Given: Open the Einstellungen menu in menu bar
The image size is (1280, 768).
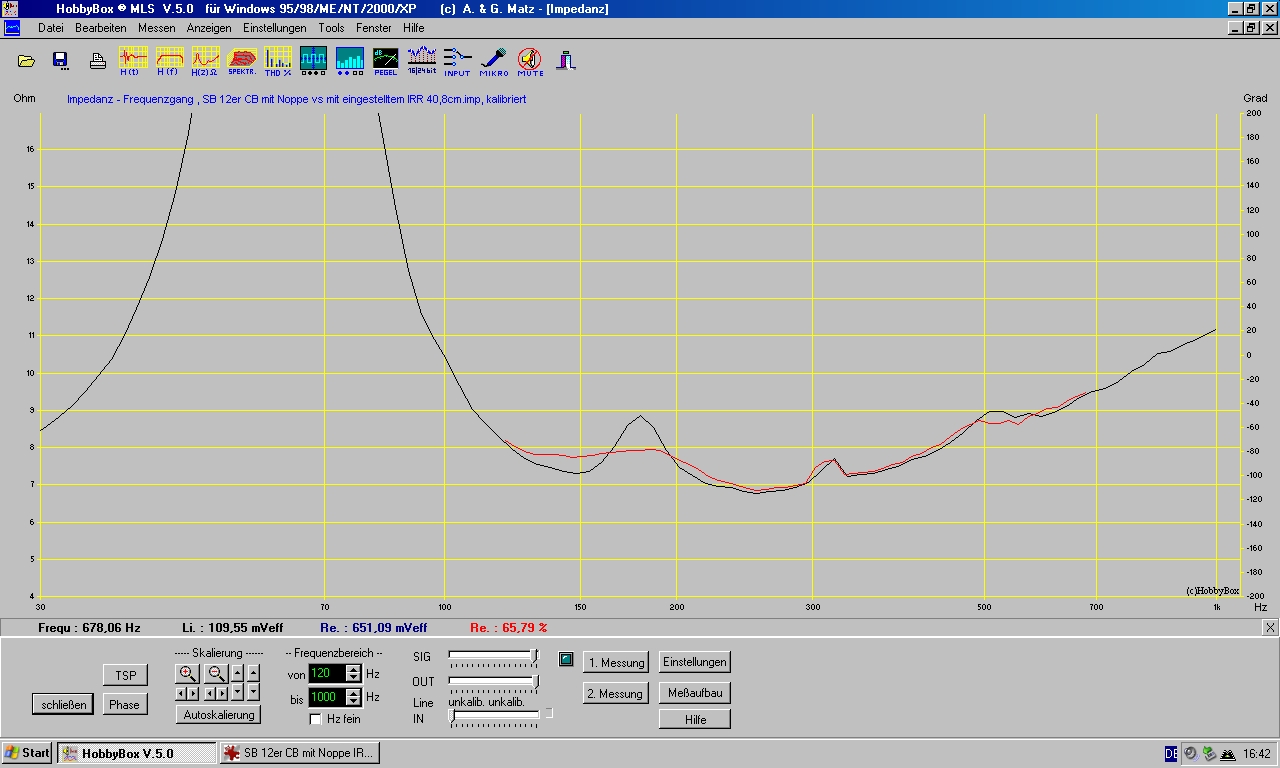Looking at the screenshot, I should [x=274, y=28].
